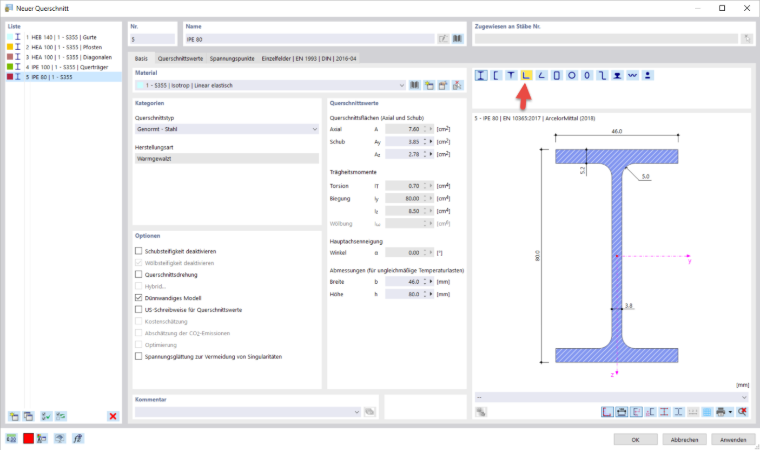The height and width of the screenshot is (450, 760).
Task: Switch to the Basis tab
Action: point(142,59)
